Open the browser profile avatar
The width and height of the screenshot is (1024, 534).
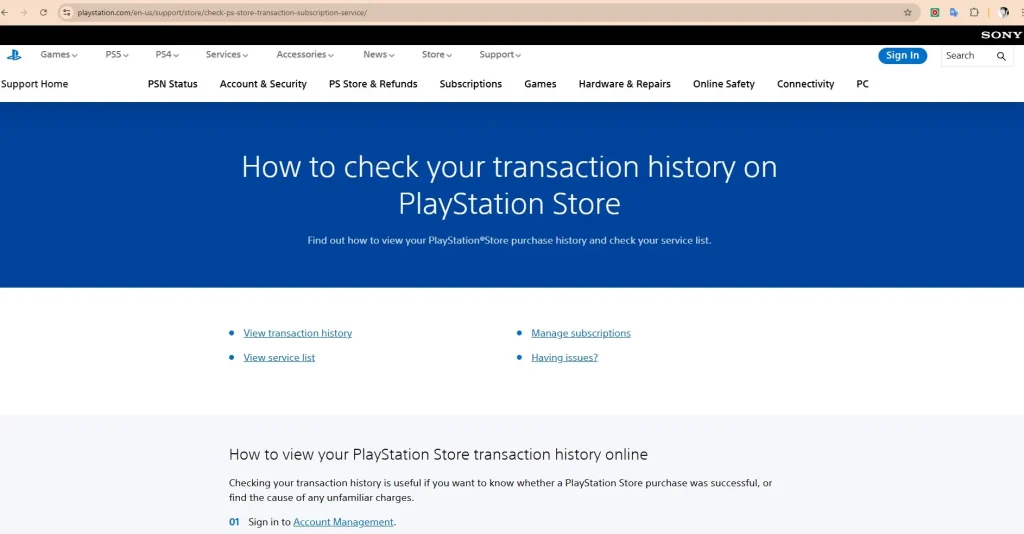[x=1004, y=12]
